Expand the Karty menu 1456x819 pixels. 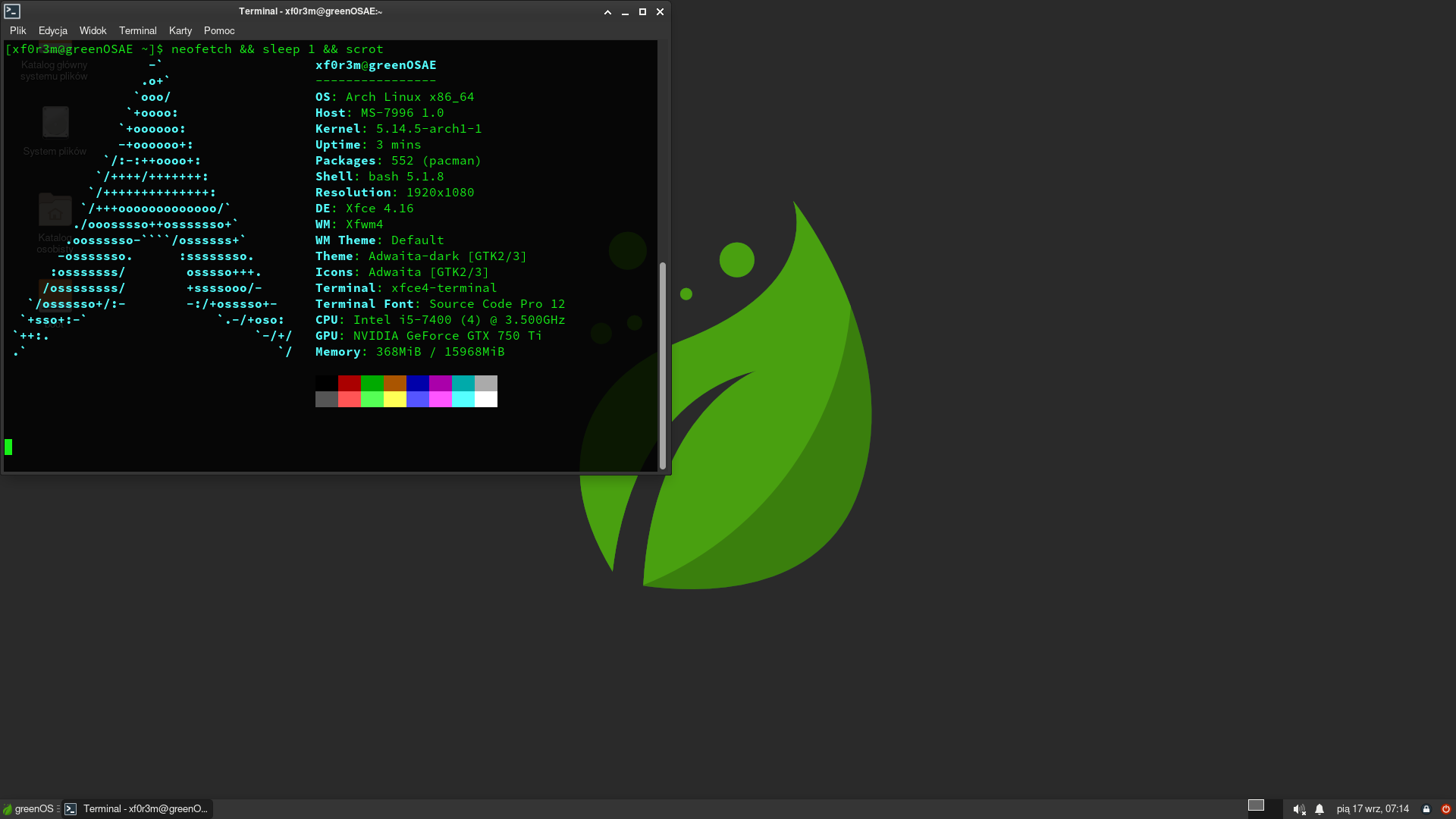(180, 31)
